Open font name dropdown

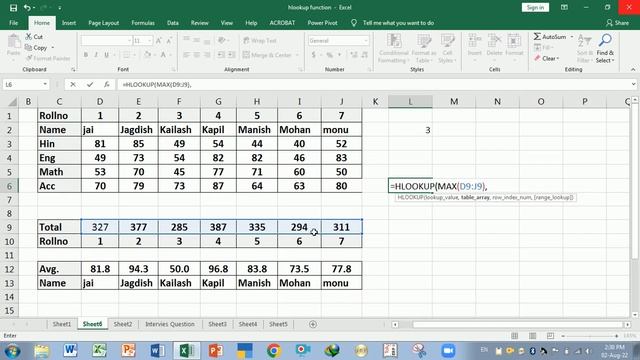[129, 40]
